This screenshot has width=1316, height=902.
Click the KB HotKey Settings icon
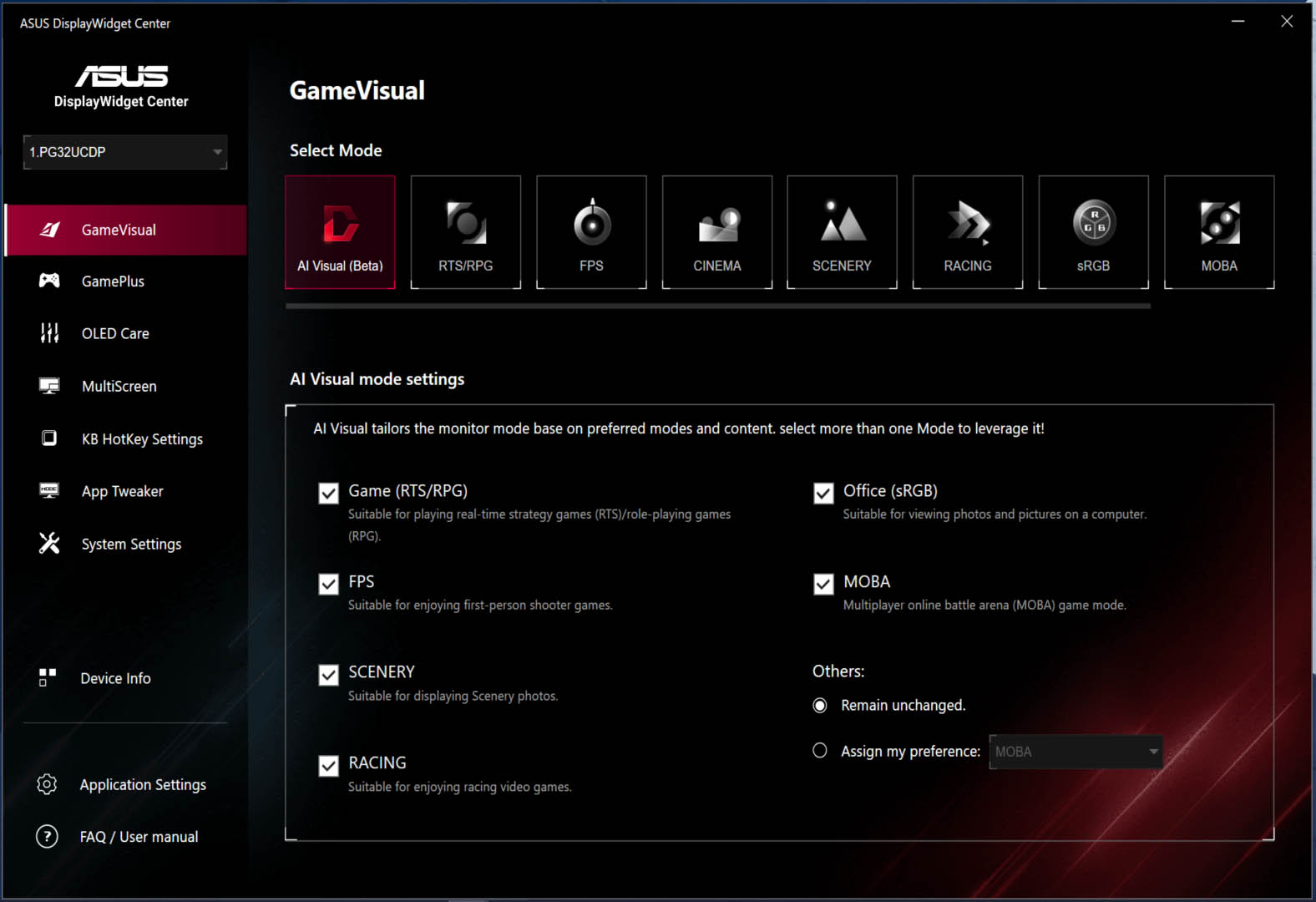[x=49, y=438]
